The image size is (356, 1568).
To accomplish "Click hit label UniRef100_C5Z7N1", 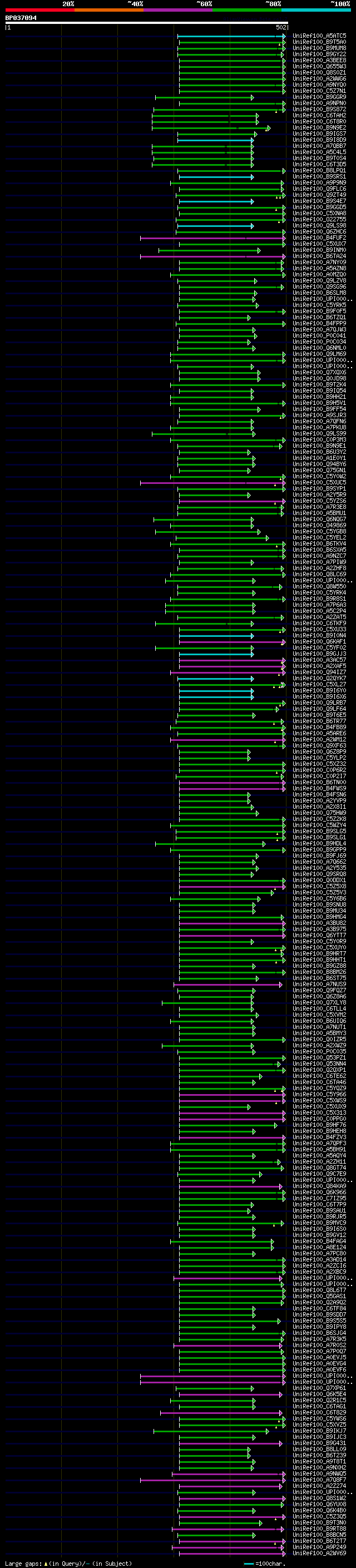I will coord(319,91).
